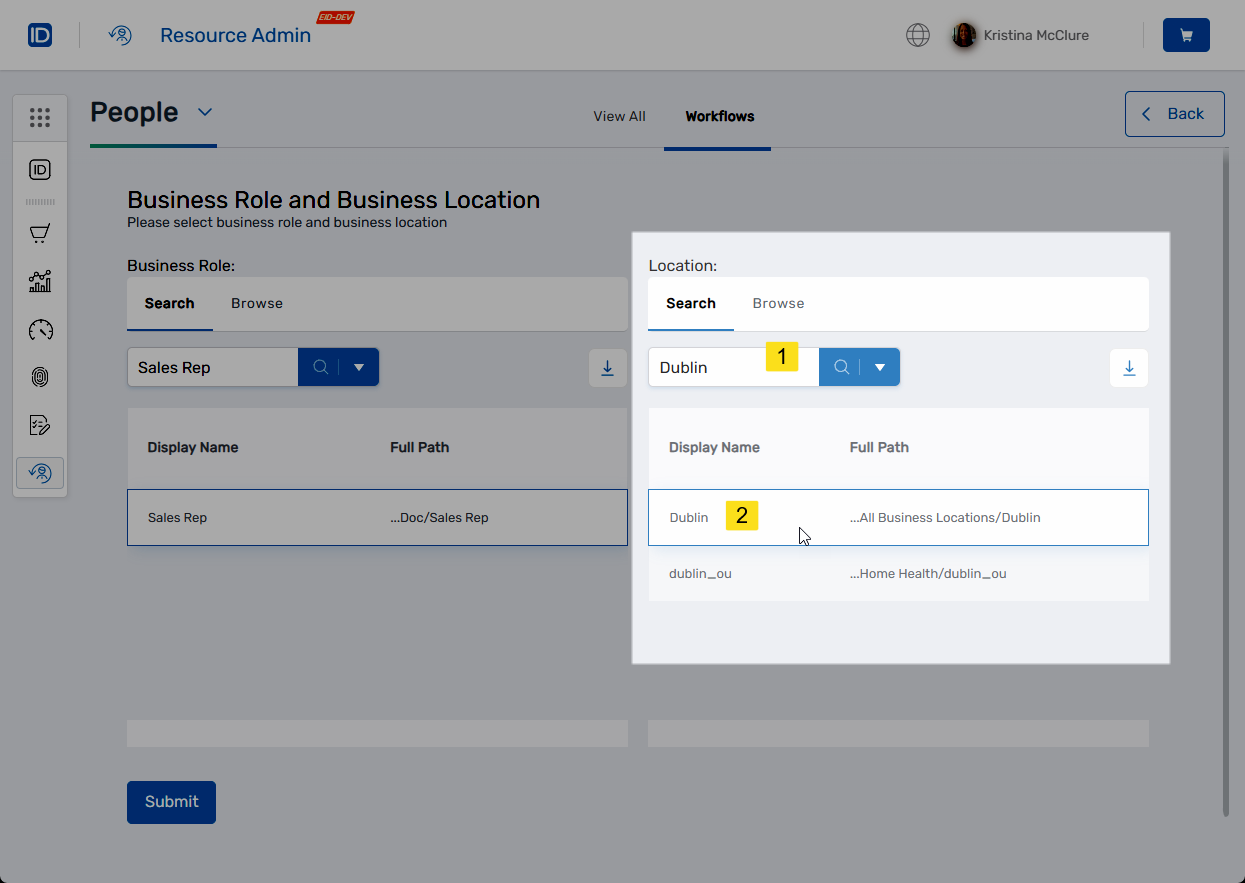Click the Location search field containing Dublin
This screenshot has height=883, width=1245.
coord(710,367)
